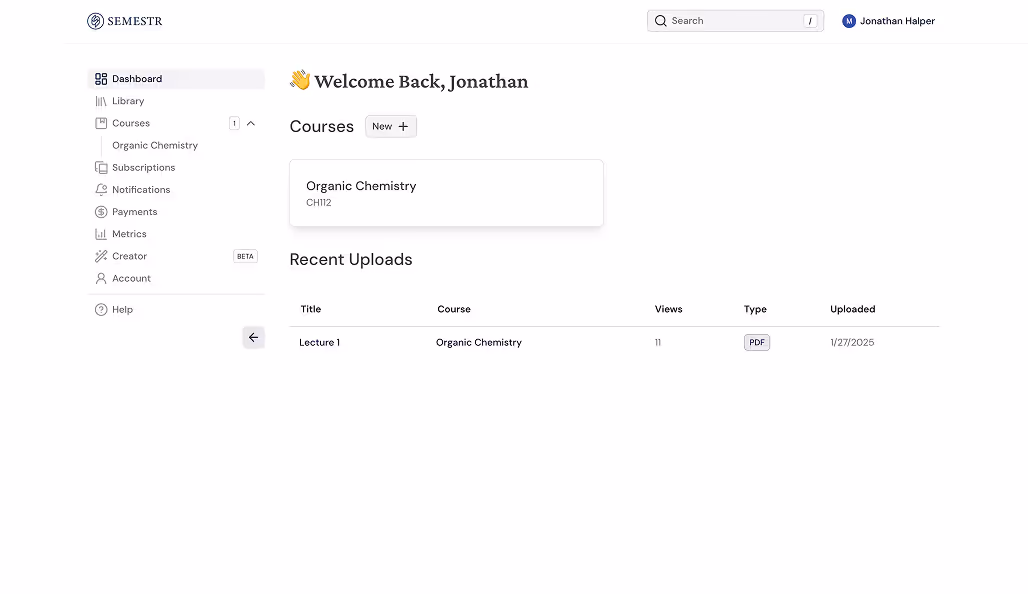Click the user avatar circle
This screenshot has height=594, width=1028.
pos(849,21)
